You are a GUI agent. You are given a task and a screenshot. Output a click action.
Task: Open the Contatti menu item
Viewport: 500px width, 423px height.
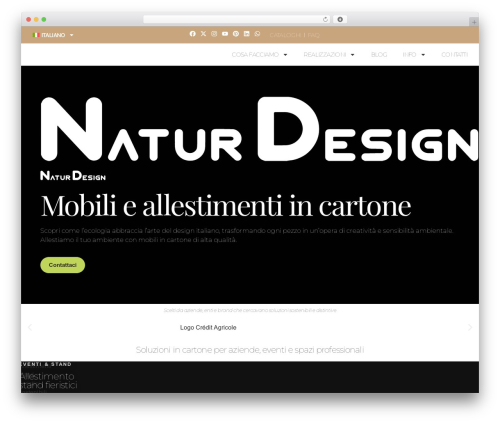(x=454, y=55)
